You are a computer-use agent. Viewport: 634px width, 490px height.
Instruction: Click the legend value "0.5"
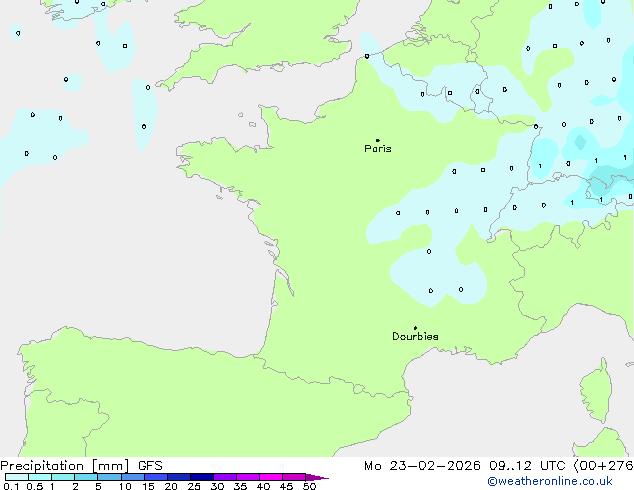click(35, 486)
